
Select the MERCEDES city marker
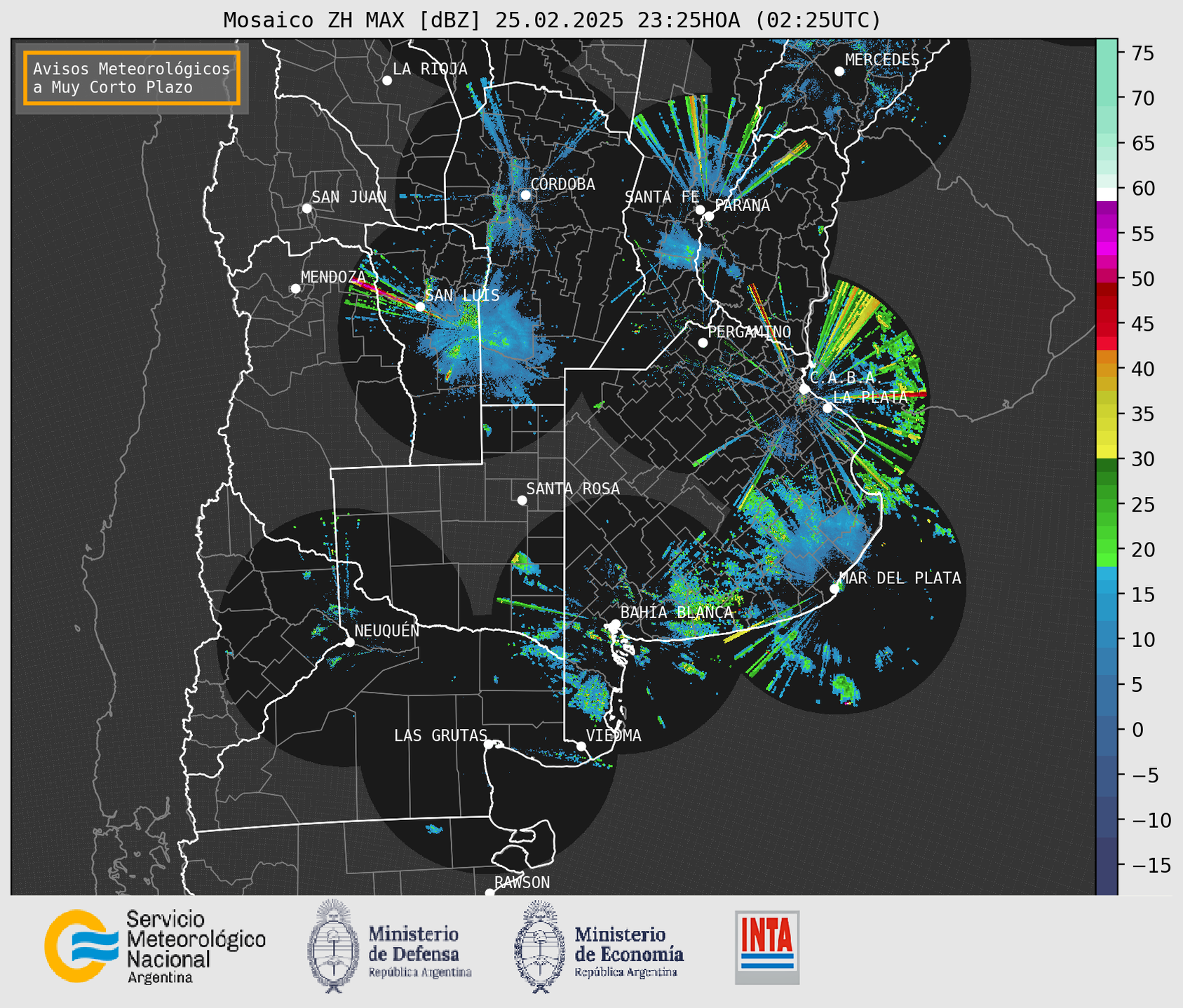point(839,71)
